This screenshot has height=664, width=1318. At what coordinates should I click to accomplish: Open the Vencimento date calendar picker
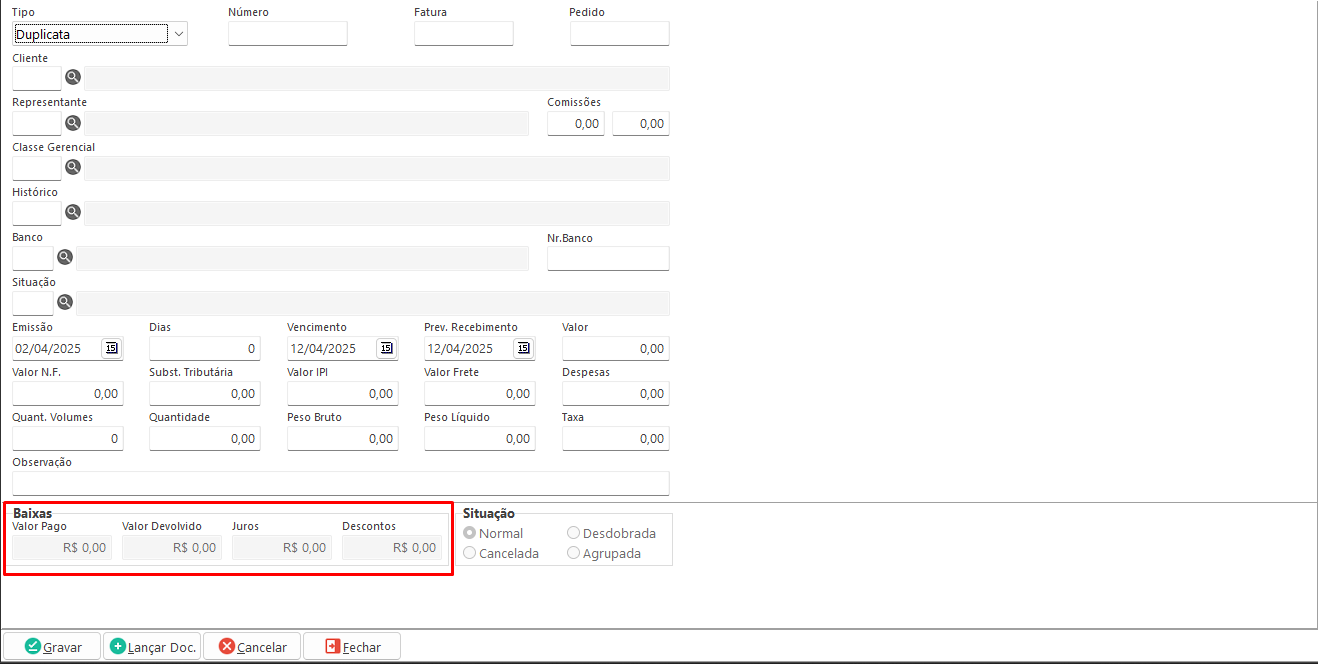pos(386,348)
